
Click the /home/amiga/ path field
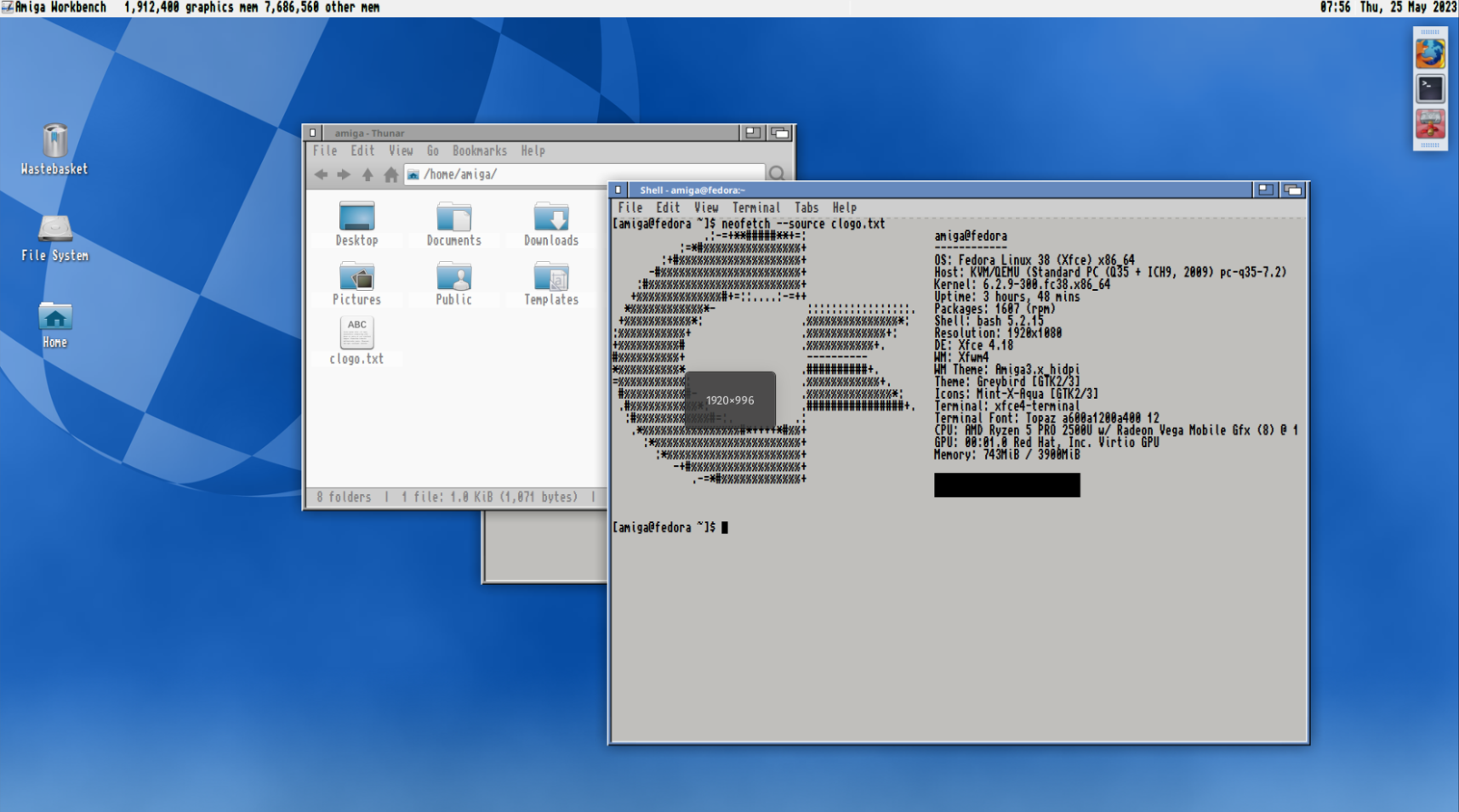click(584, 174)
